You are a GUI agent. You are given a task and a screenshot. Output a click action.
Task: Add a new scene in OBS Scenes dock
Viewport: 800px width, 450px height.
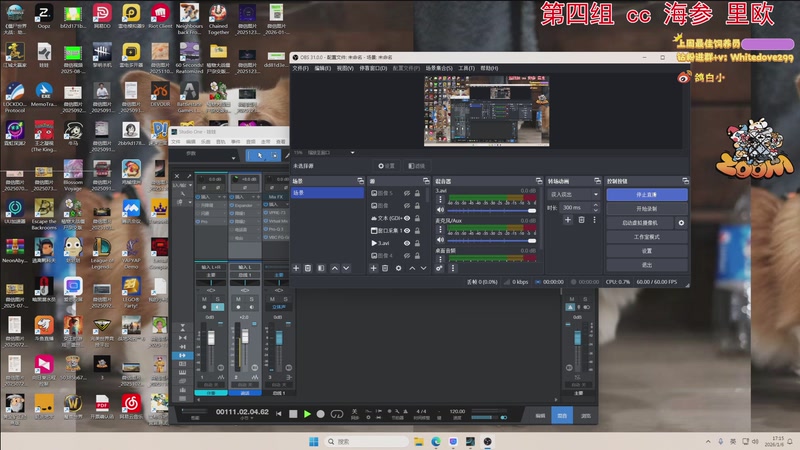click(x=296, y=268)
